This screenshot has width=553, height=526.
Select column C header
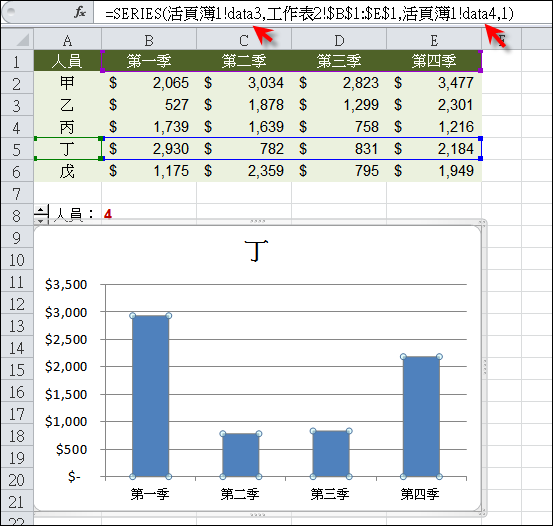244,40
